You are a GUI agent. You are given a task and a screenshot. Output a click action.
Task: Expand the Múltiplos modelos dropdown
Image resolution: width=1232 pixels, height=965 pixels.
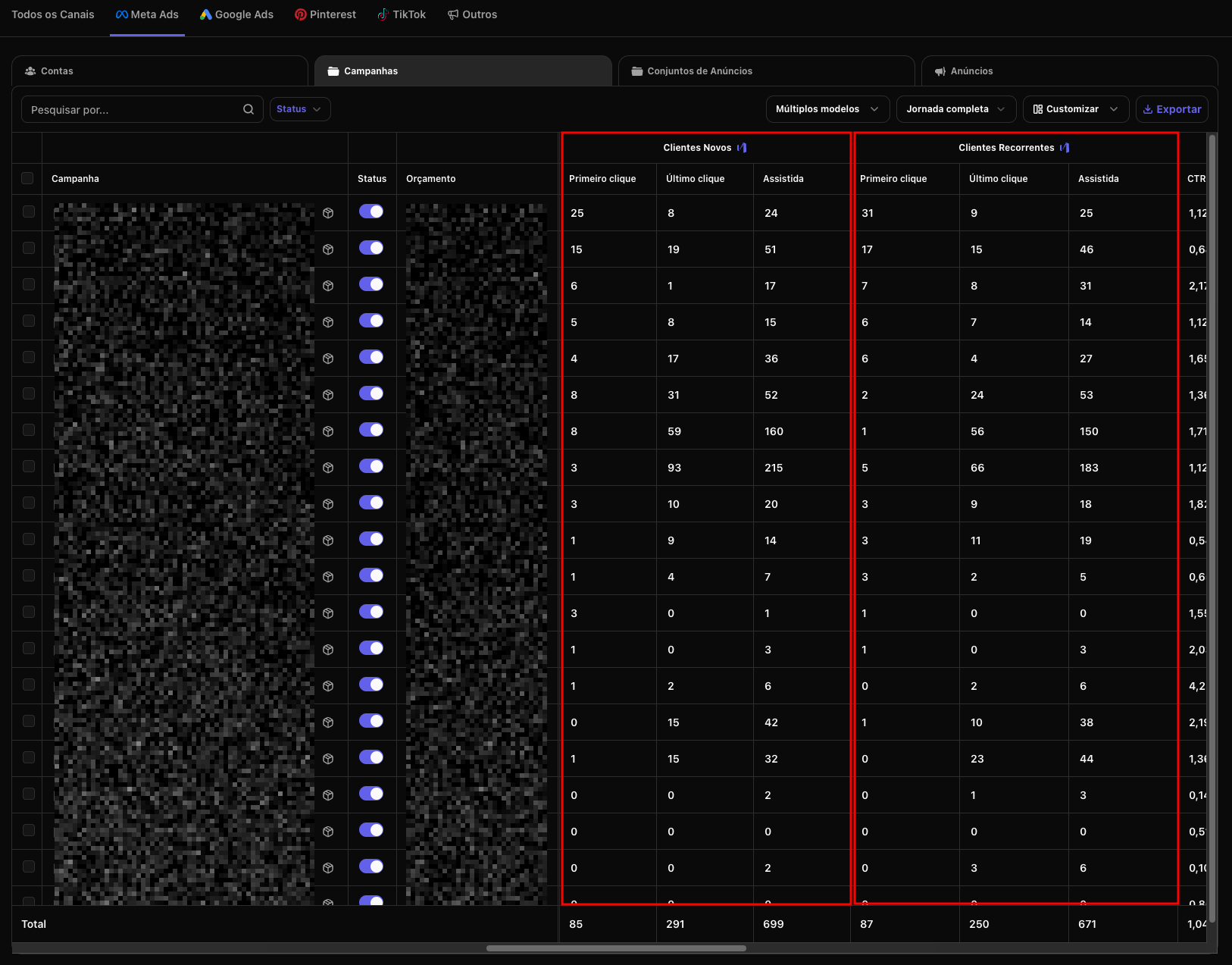(827, 109)
